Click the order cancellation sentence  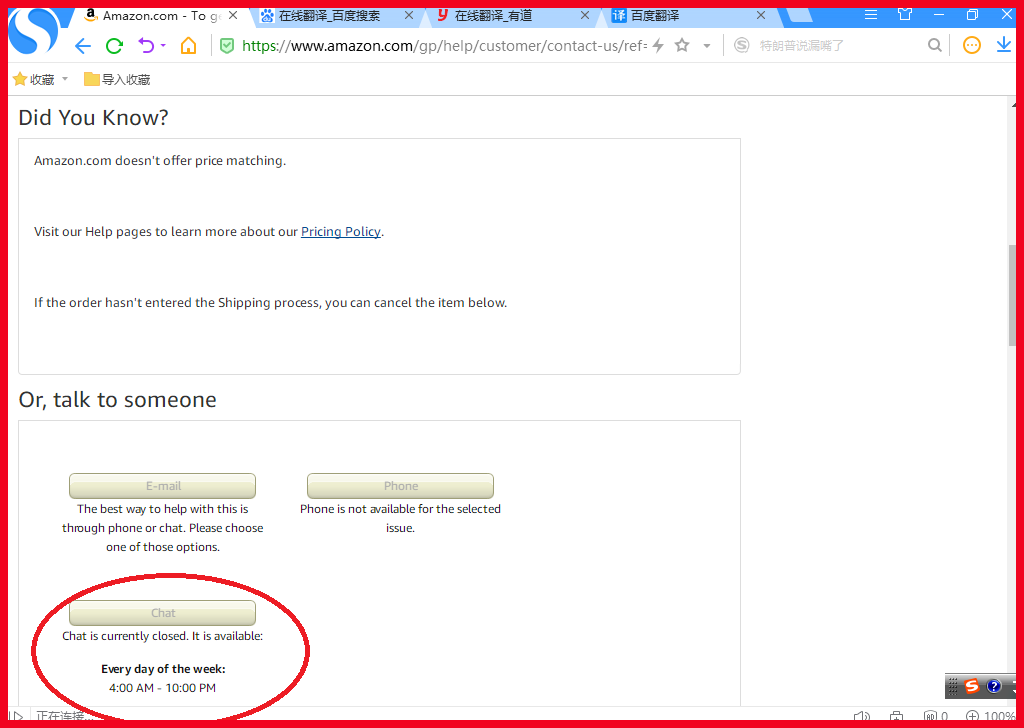point(270,303)
